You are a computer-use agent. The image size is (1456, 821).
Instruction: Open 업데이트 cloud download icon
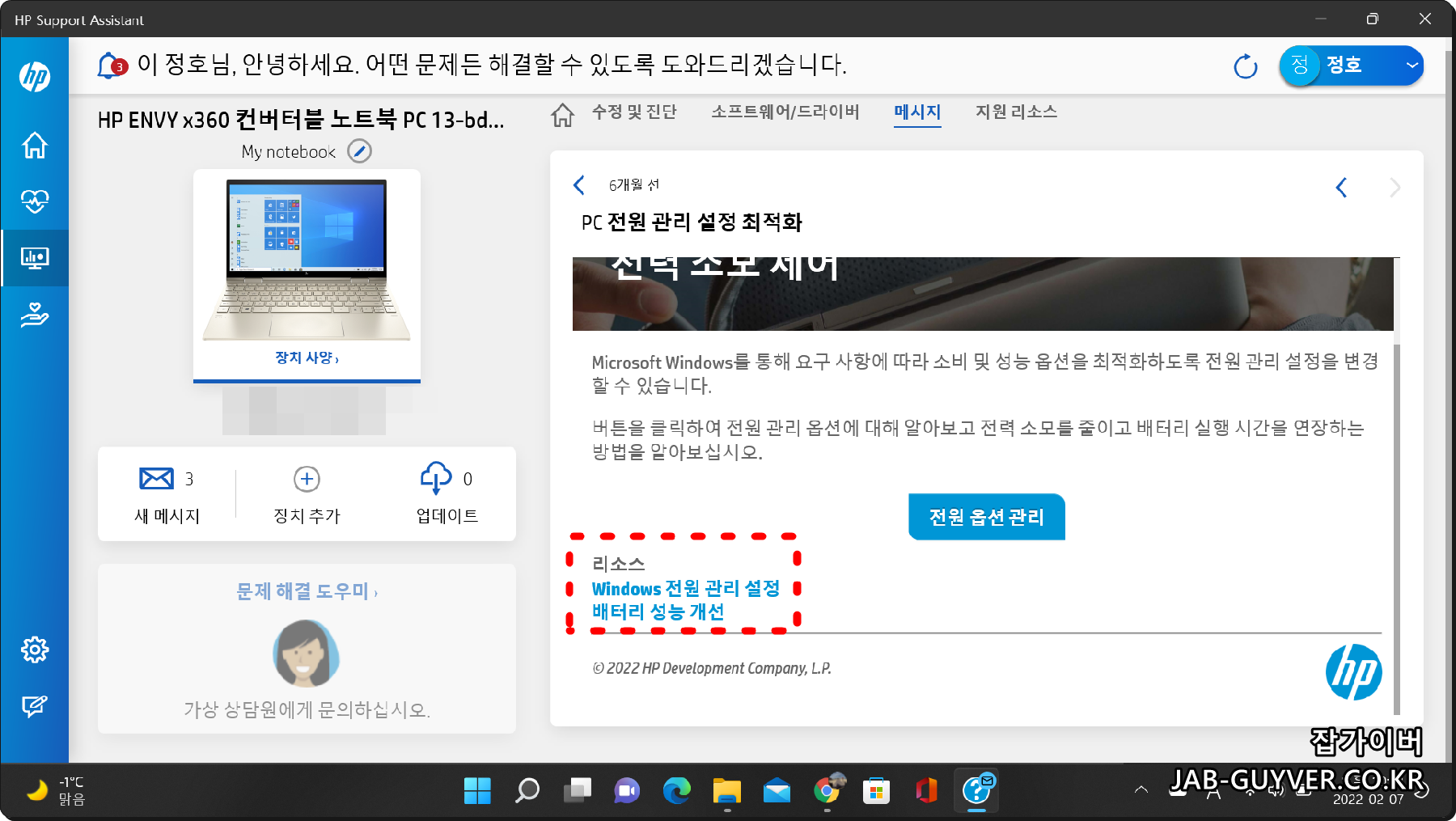(436, 478)
